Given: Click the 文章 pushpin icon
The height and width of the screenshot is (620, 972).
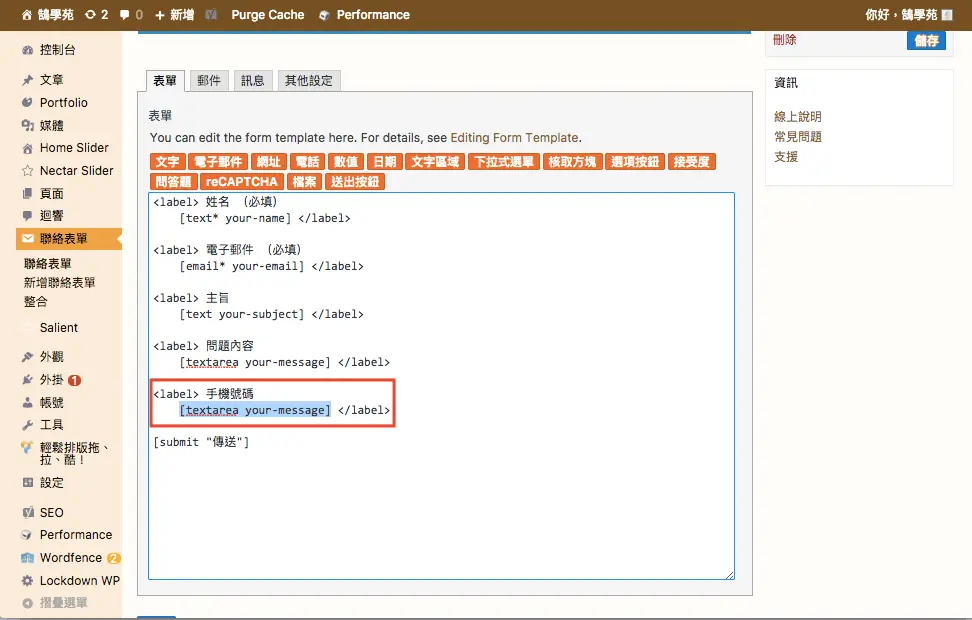Looking at the screenshot, I should pos(27,80).
